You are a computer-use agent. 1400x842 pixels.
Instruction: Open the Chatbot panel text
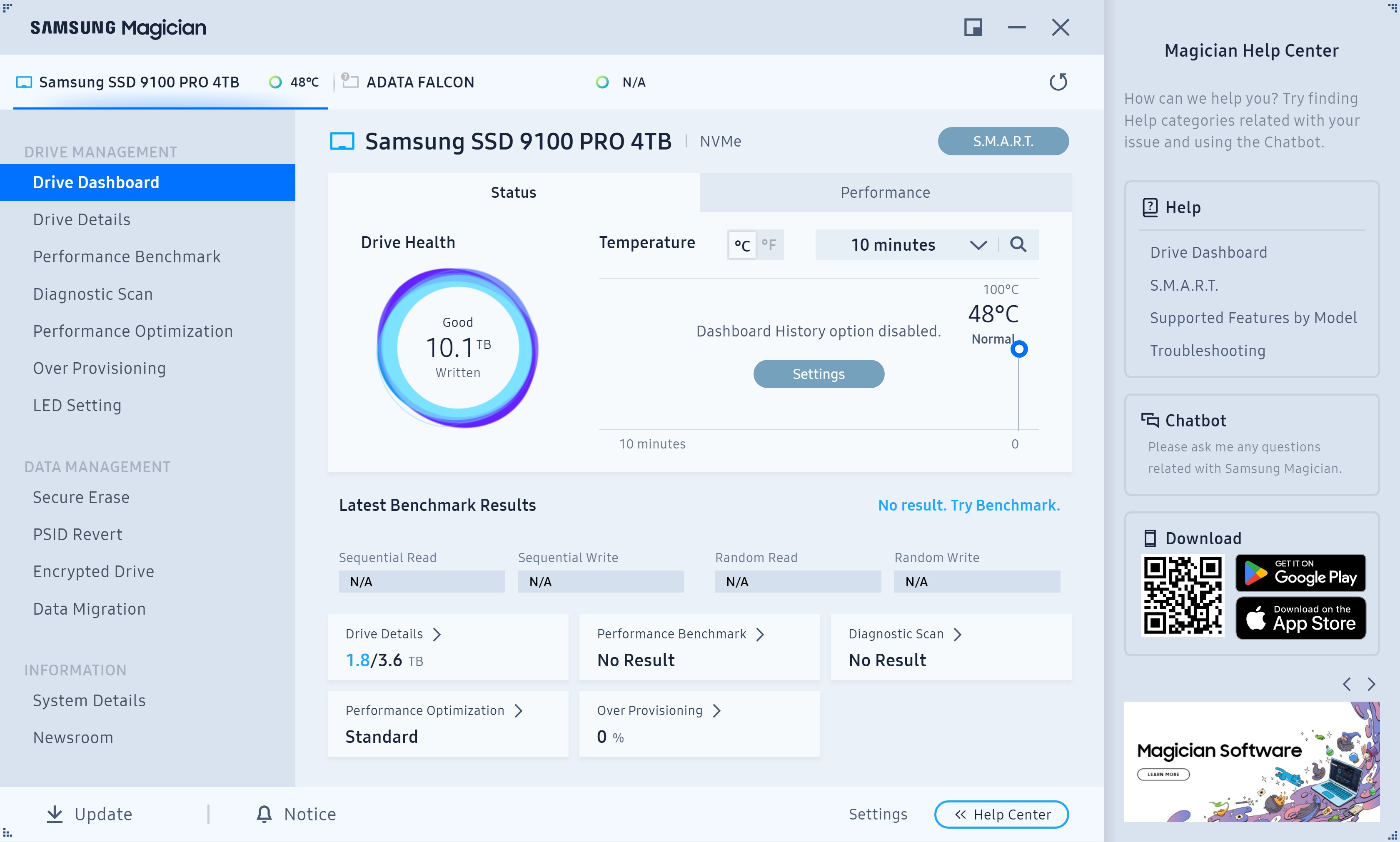pos(1245,457)
